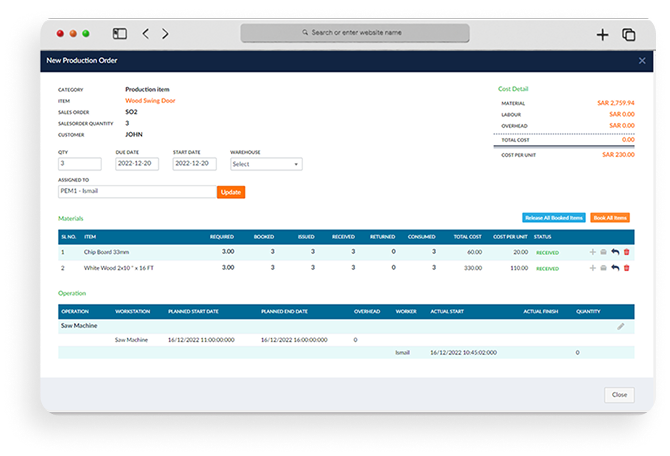The image size is (670, 456).
Task: Close the New Production Order dialog with X
Action: [x=642, y=61]
